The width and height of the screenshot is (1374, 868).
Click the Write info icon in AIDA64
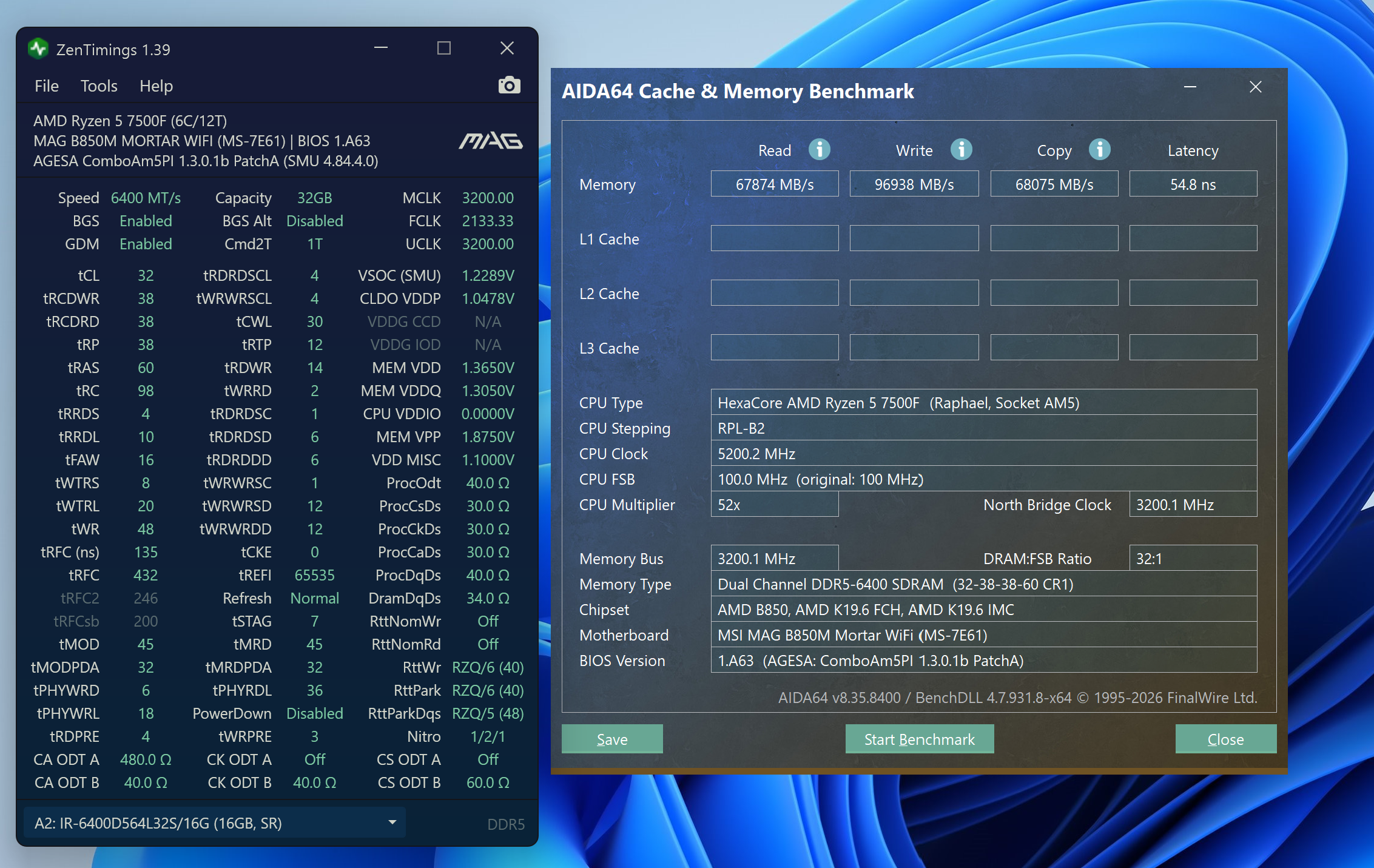tap(961, 149)
